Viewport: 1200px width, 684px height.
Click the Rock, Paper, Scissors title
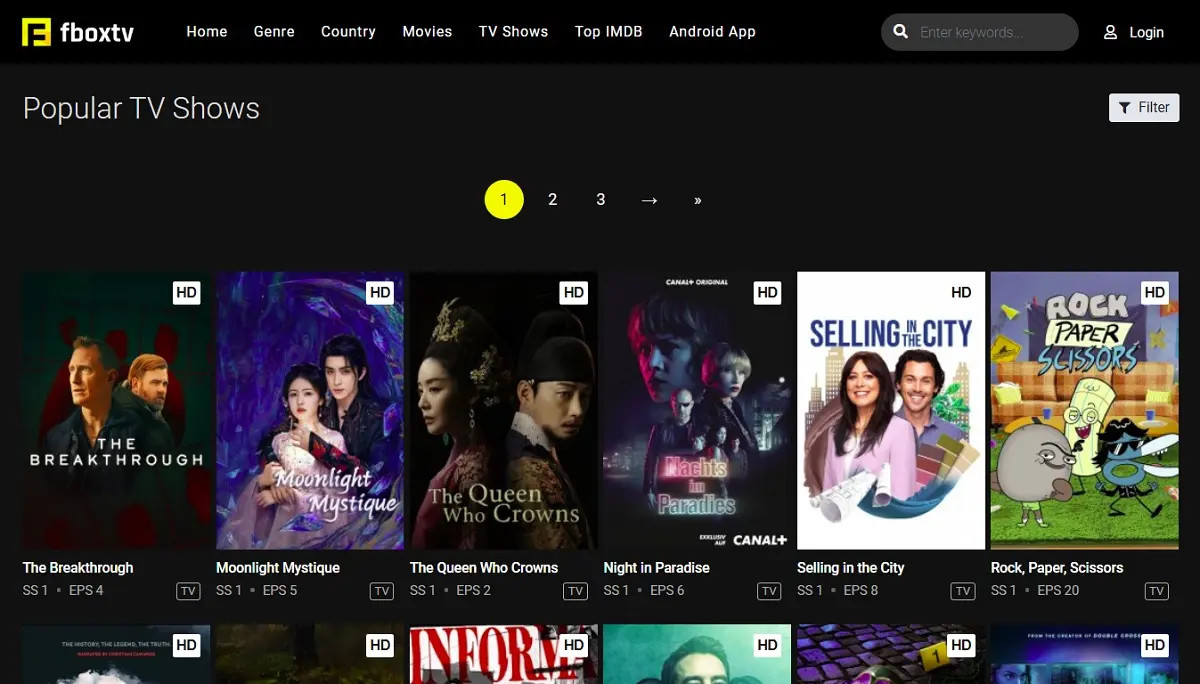click(x=1057, y=567)
